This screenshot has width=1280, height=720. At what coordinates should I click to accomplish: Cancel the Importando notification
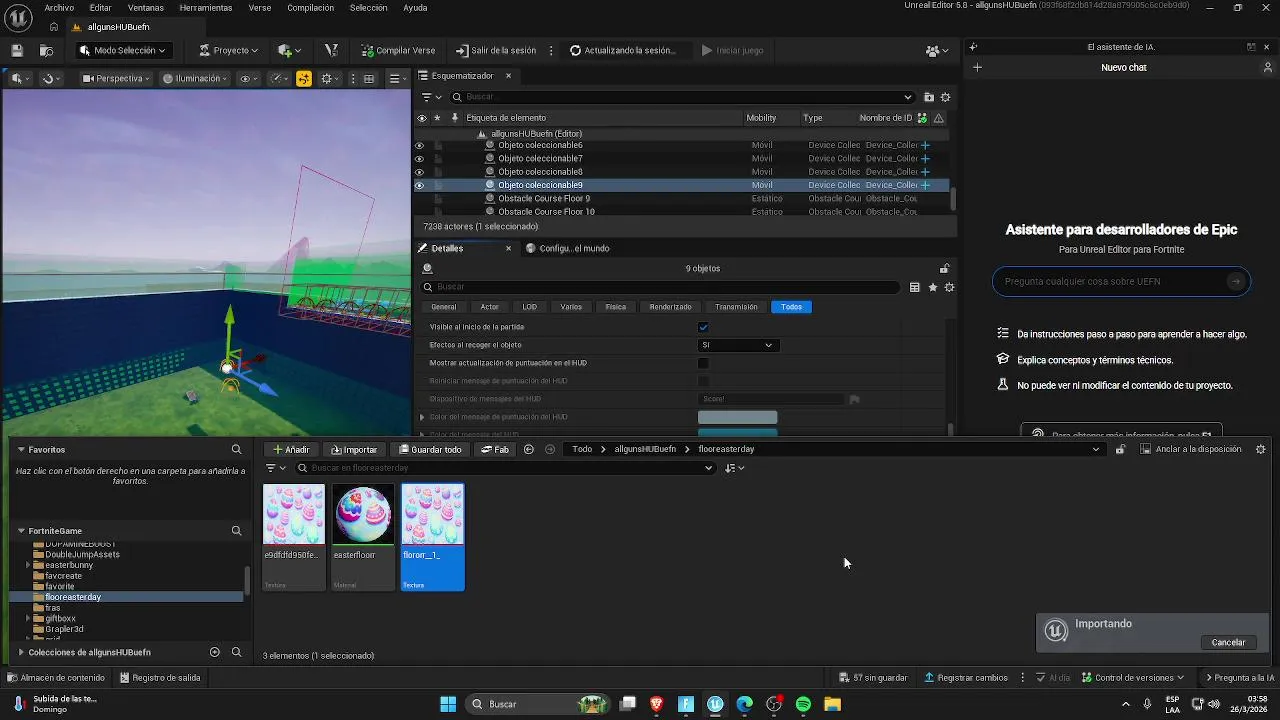tap(1228, 643)
